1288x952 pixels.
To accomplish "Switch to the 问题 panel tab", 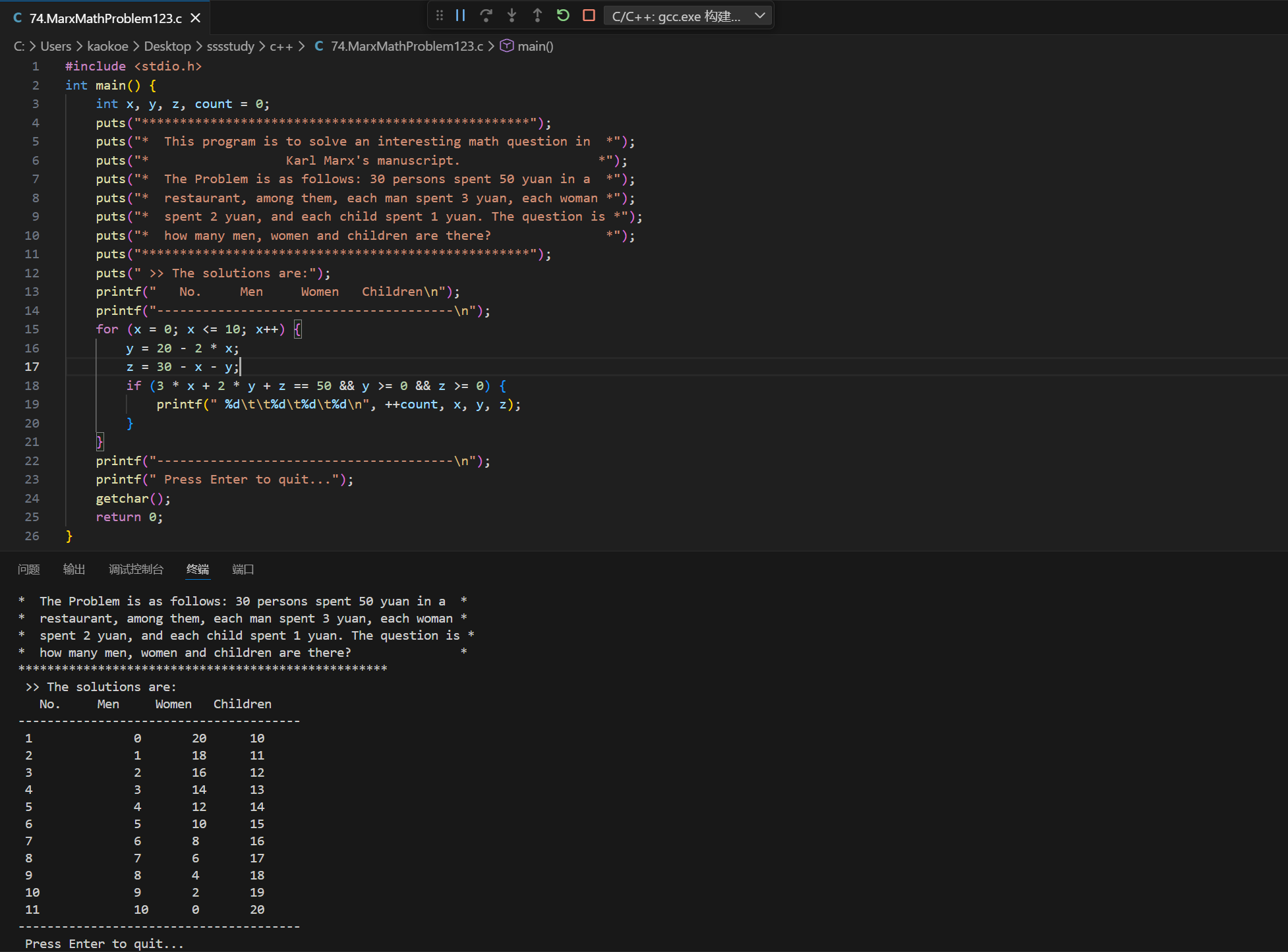I will [29, 569].
